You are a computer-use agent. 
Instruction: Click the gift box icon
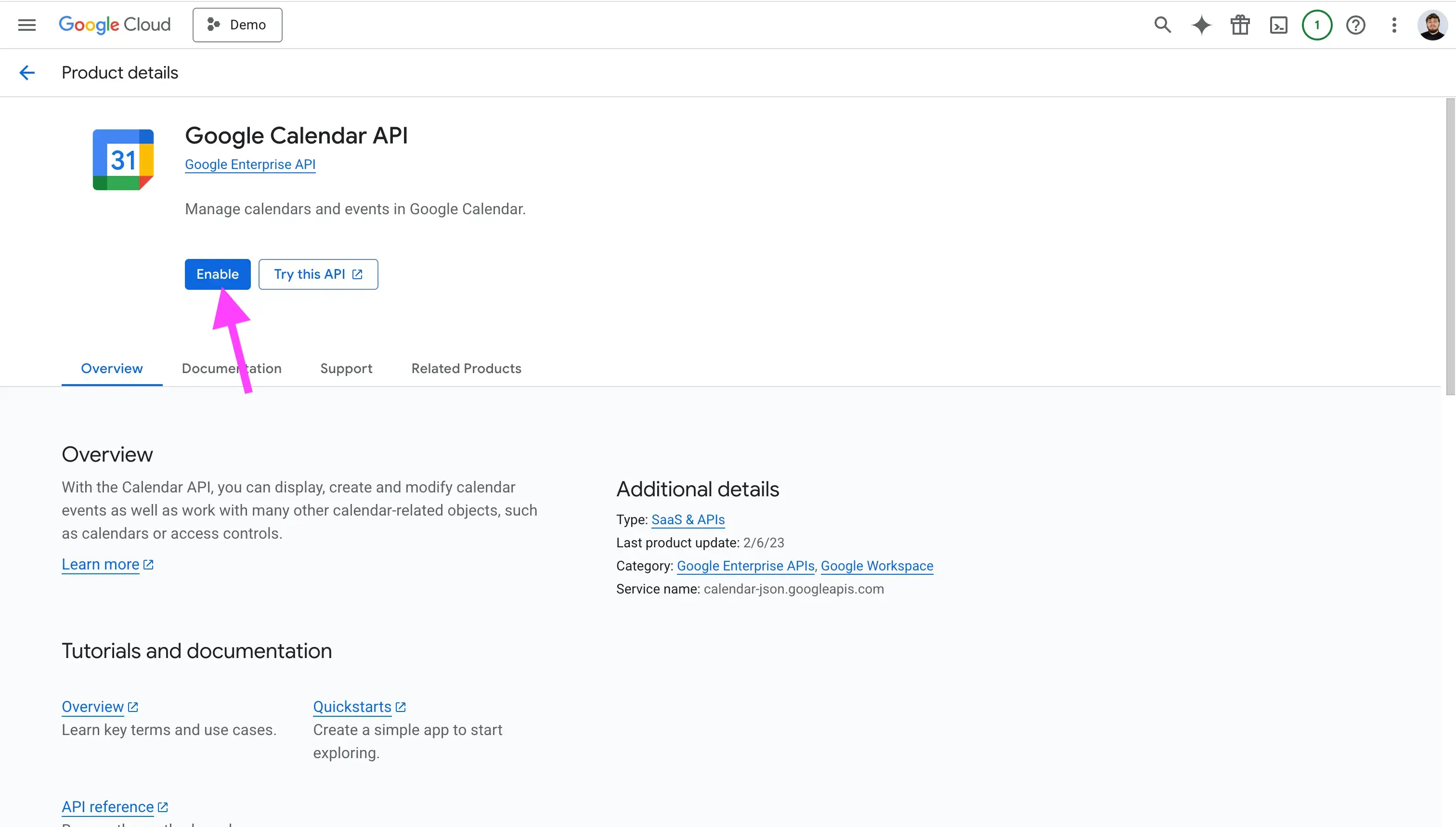coord(1239,25)
